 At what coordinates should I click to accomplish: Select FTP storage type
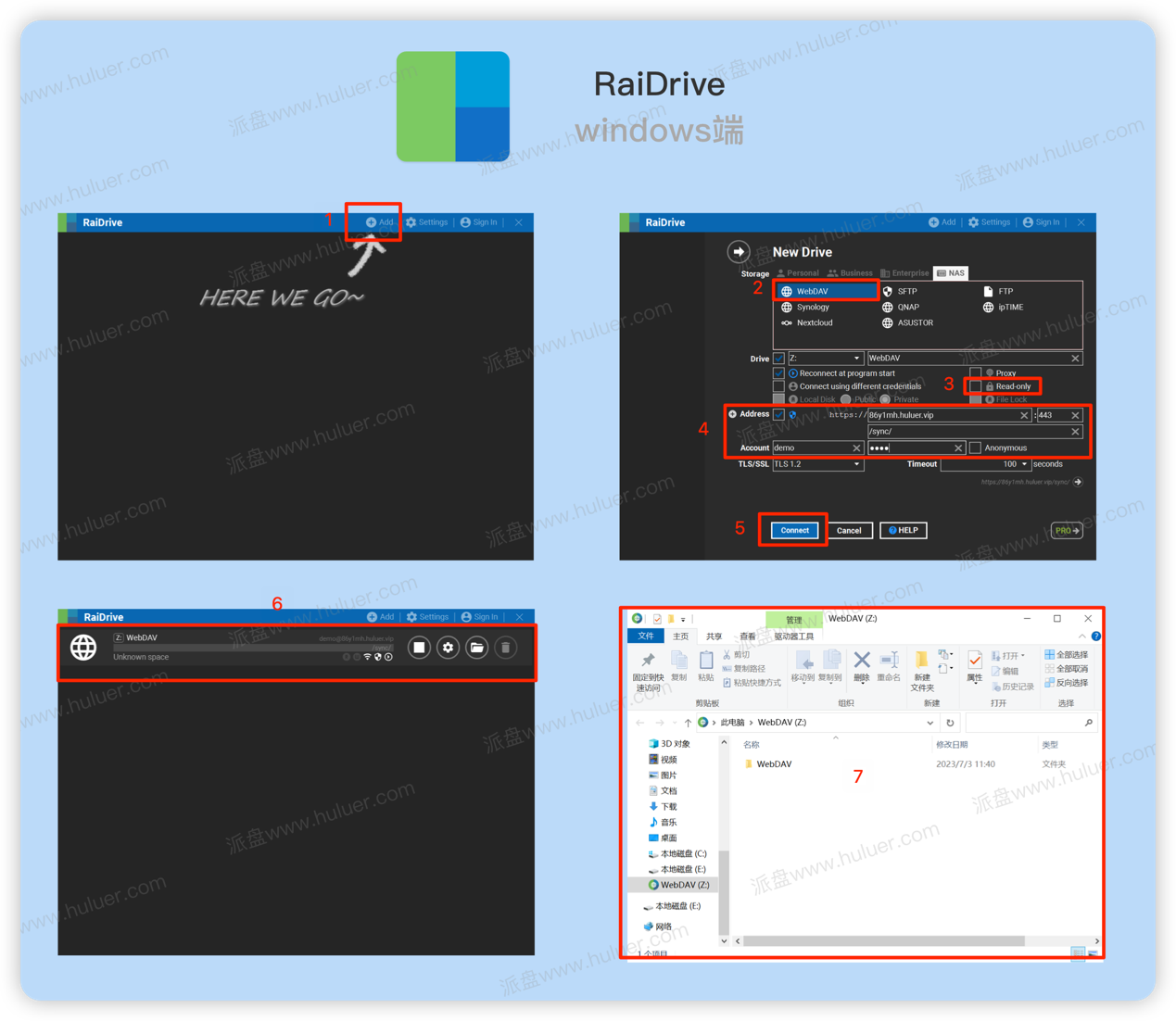click(999, 291)
